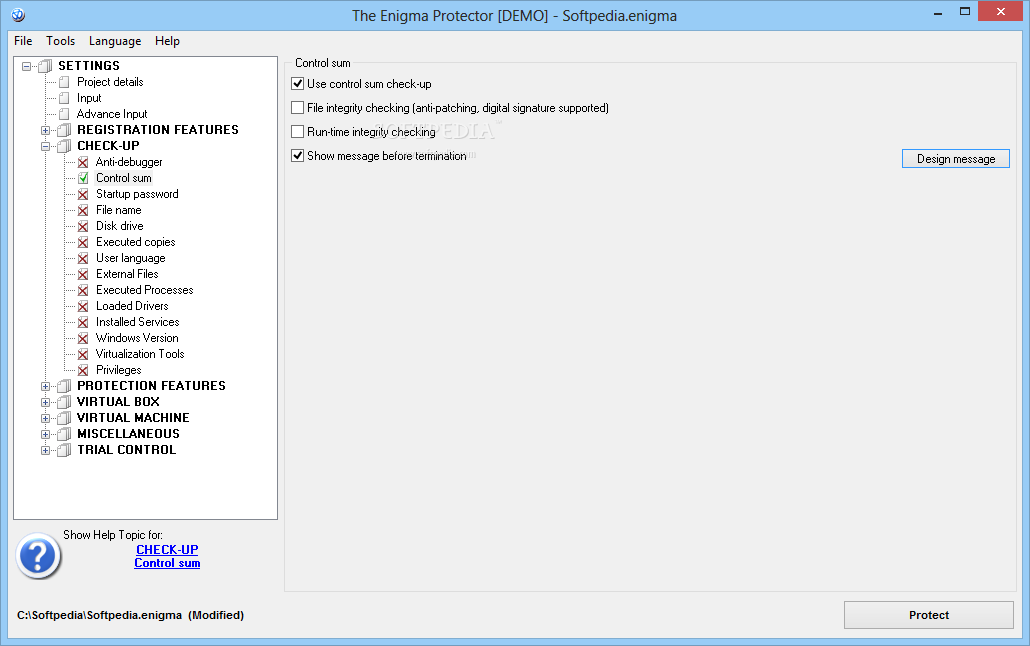The height and width of the screenshot is (646, 1030).
Task: Click the blue question mark help icon
Action: [38, 556]
